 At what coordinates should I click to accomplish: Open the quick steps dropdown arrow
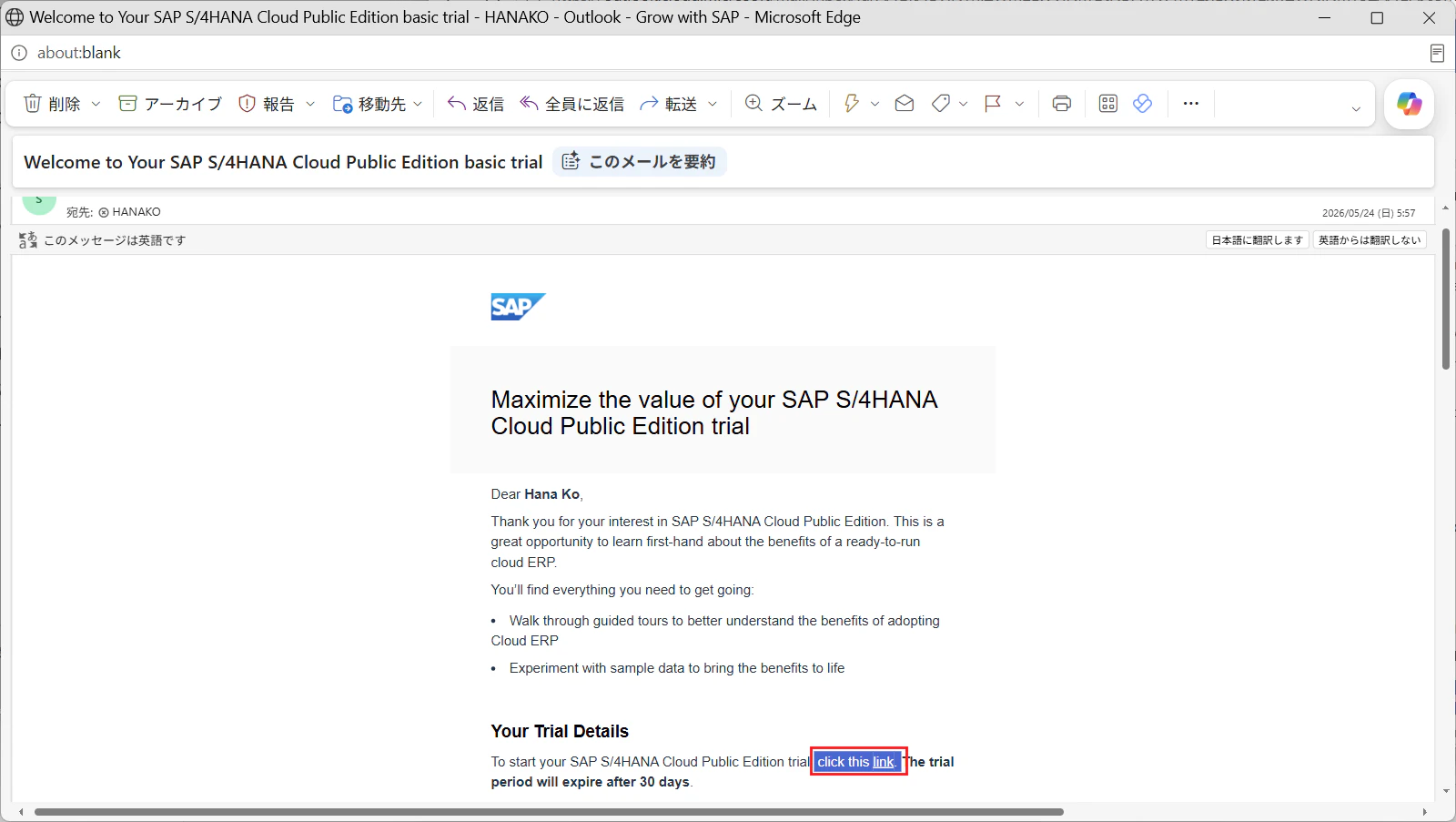[875, 104]
